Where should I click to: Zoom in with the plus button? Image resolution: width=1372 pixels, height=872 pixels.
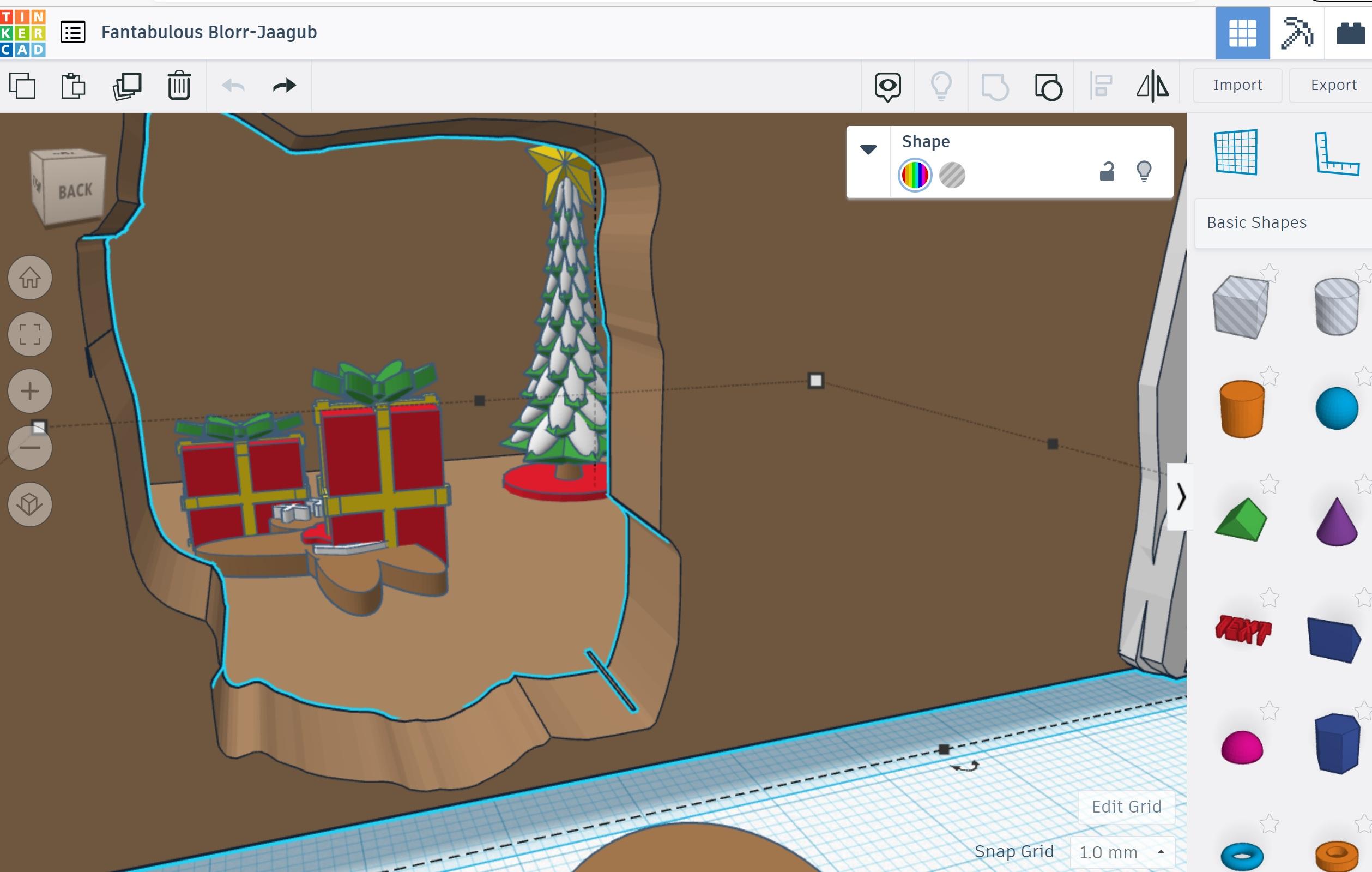tap(30, 391)
